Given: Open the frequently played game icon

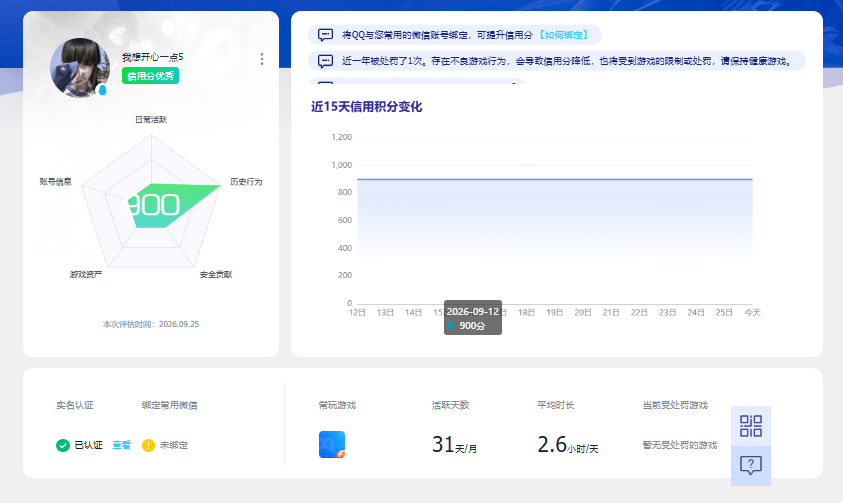Looking at the screenshot, I should click(x=332, y=444).
